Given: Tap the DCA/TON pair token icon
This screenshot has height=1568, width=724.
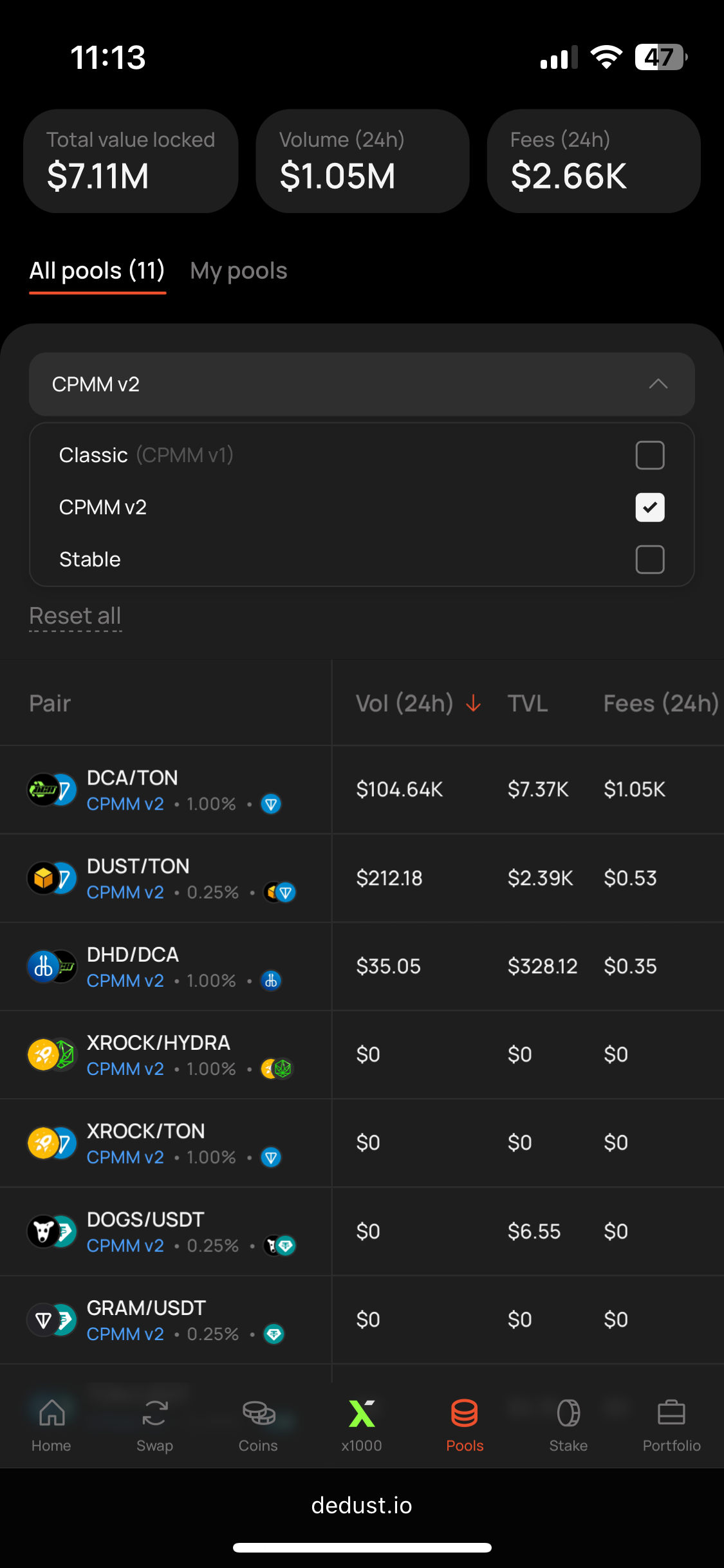Looking at the screenshot, I should tap(51, 789).
